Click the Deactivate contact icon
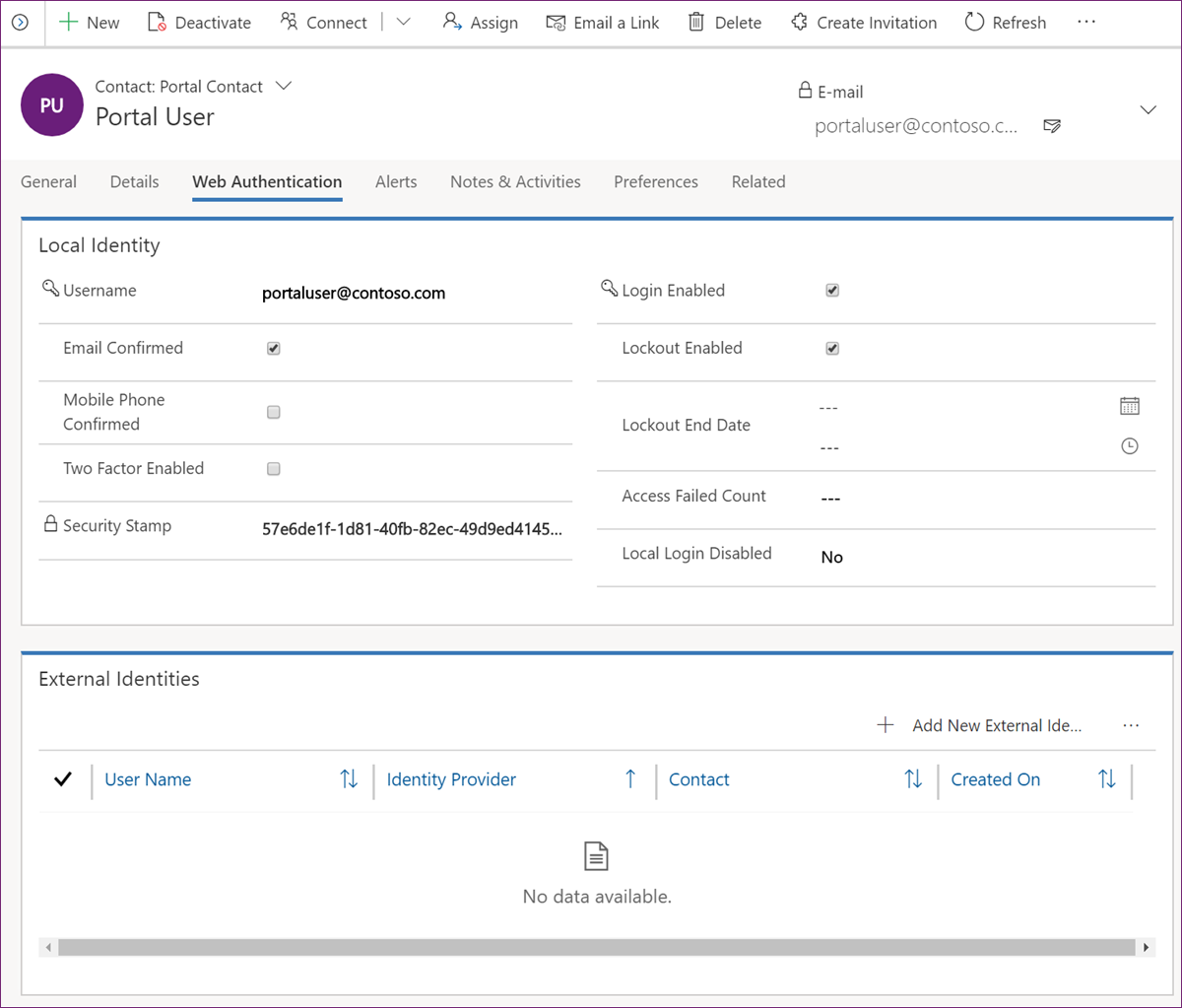This screenshot has height=1008, width=1182. coord(157,22)
